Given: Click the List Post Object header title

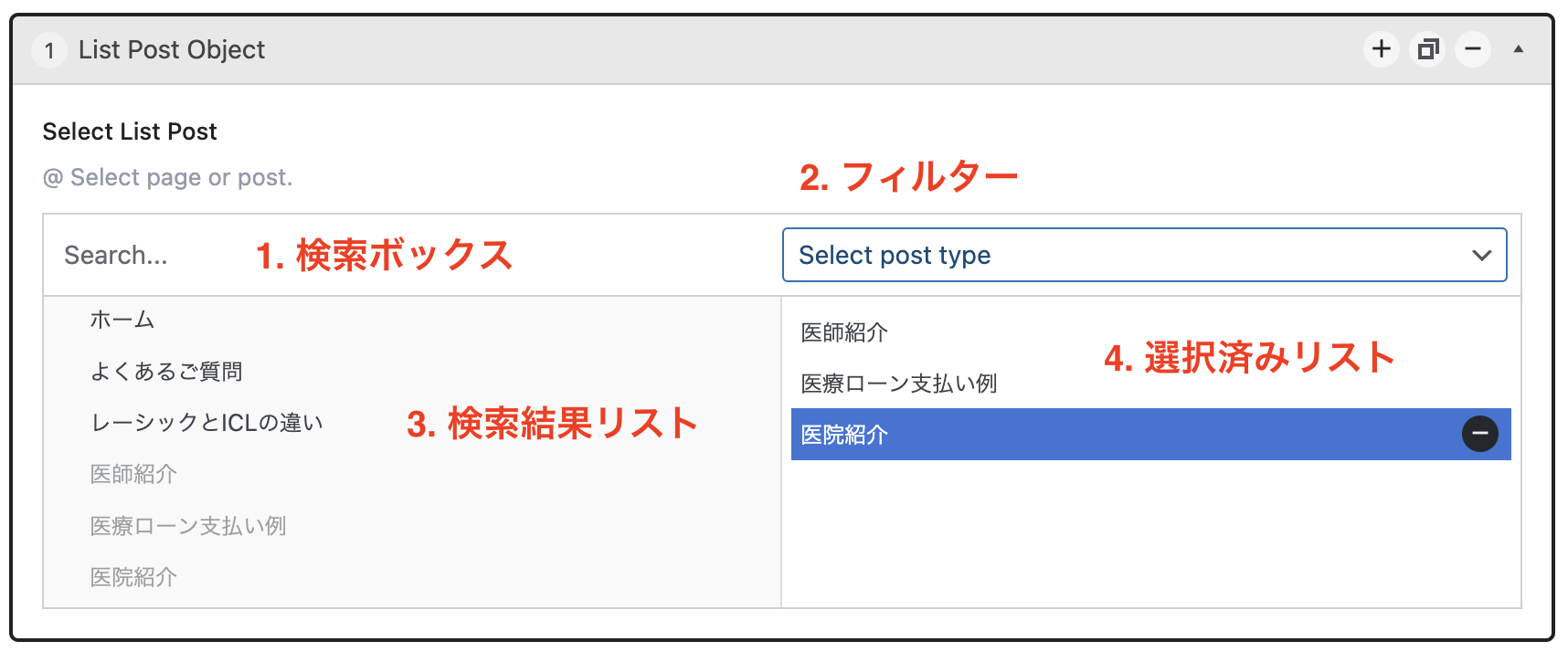Looking at the screenshot, I should pos(172,50).
